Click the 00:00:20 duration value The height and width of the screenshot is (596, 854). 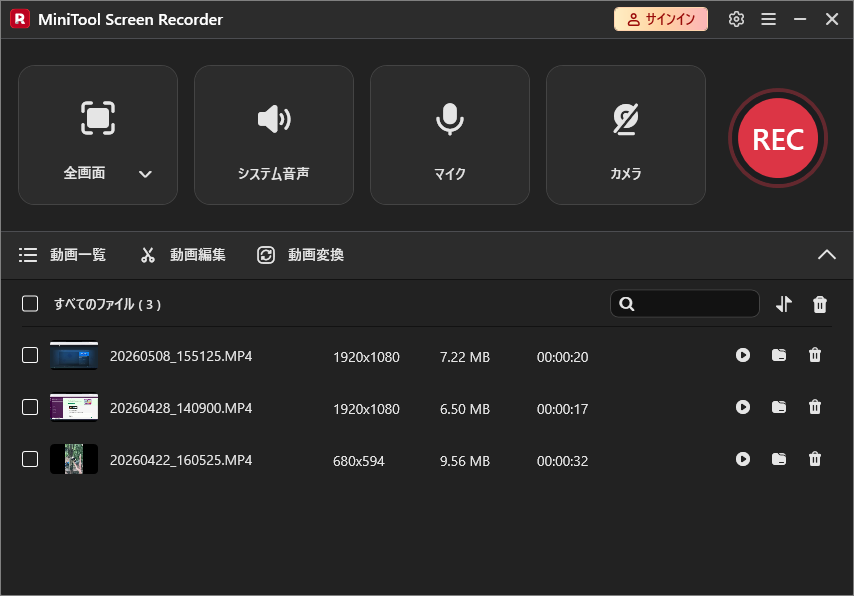(x=563, y=357)
